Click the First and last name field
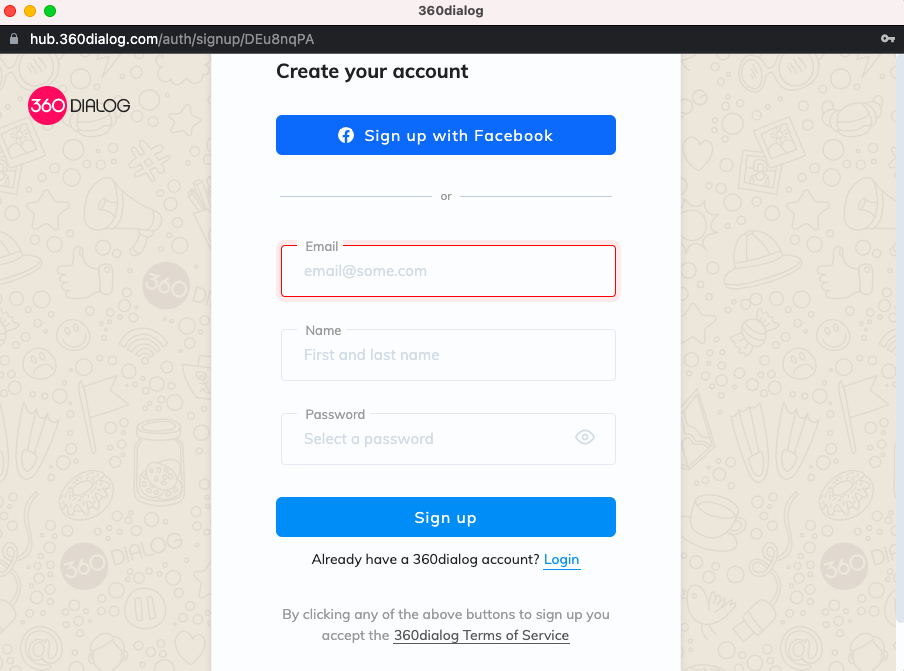Viewport: 904px width, 671px height. click(448, 355)
